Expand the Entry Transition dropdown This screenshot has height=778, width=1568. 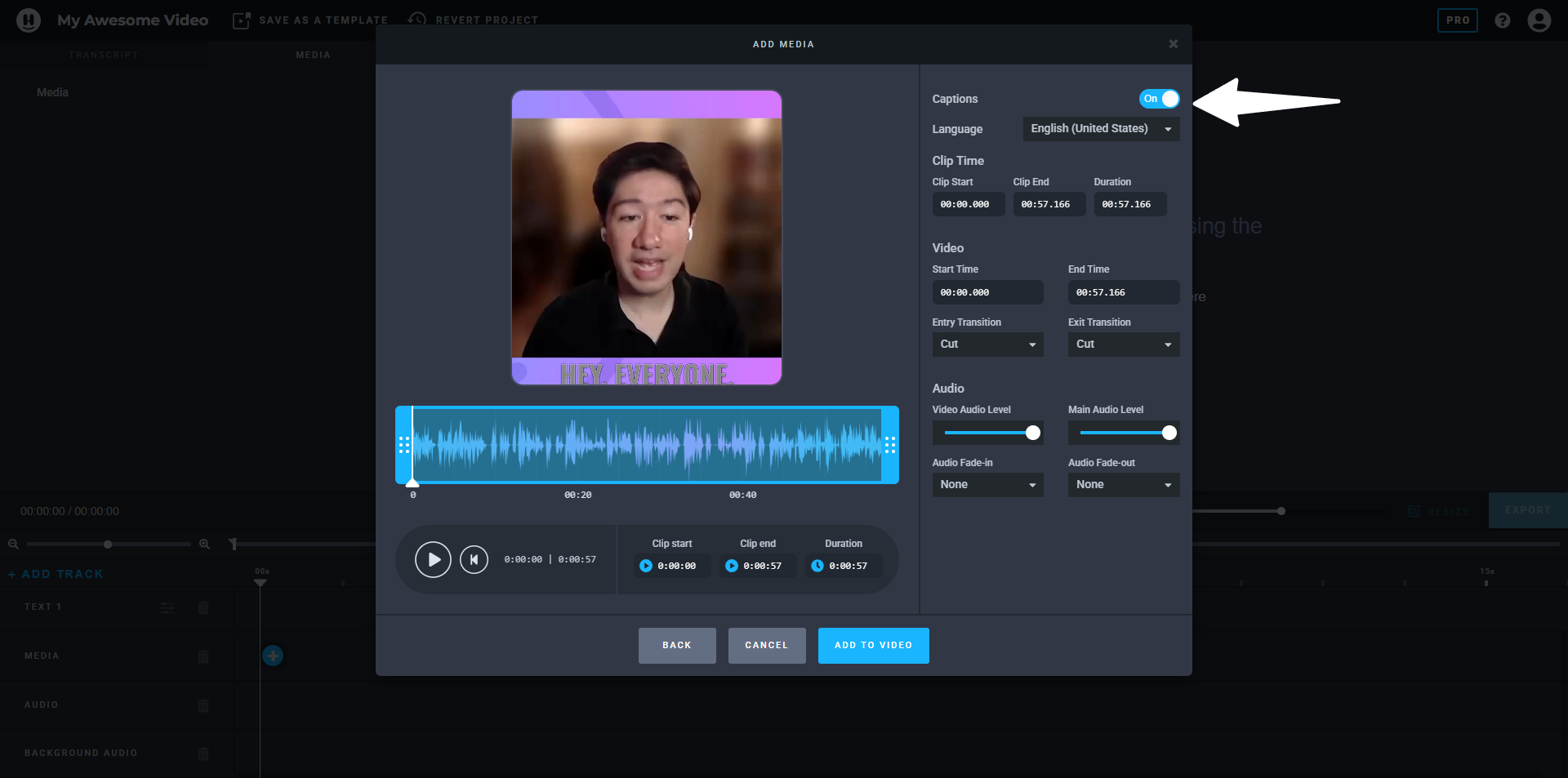pos(987,345)
